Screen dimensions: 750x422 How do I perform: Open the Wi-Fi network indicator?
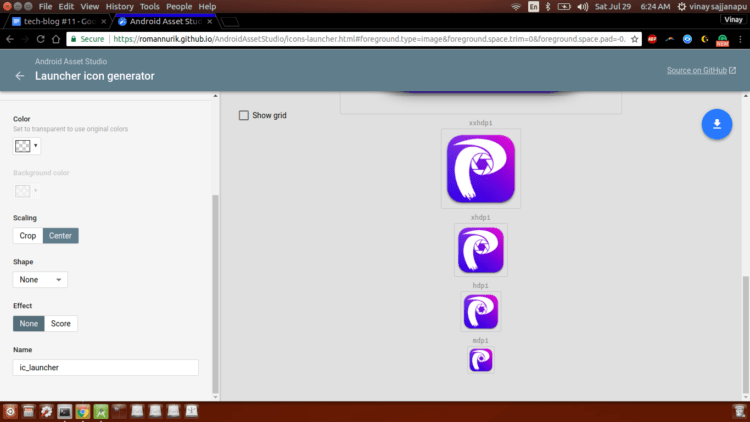pyautogui.click(x=516, y=7)
